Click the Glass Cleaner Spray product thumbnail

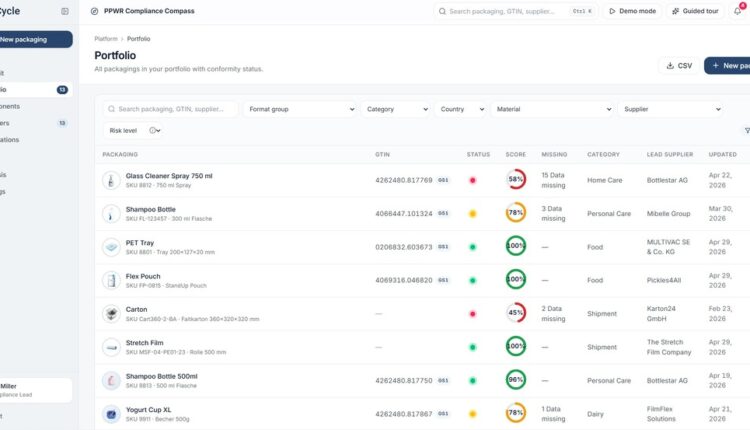tap(111, 181)
